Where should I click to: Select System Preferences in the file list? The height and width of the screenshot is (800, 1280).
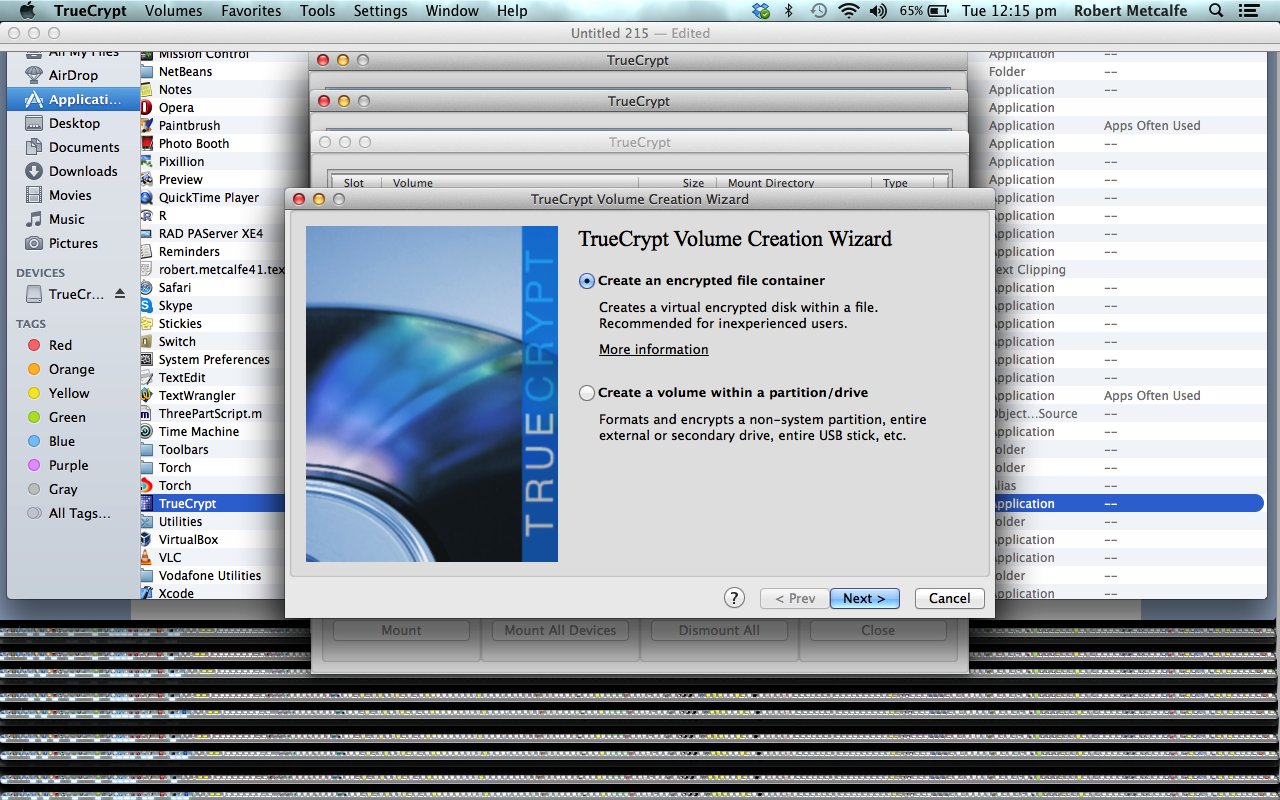coord(213,359)
